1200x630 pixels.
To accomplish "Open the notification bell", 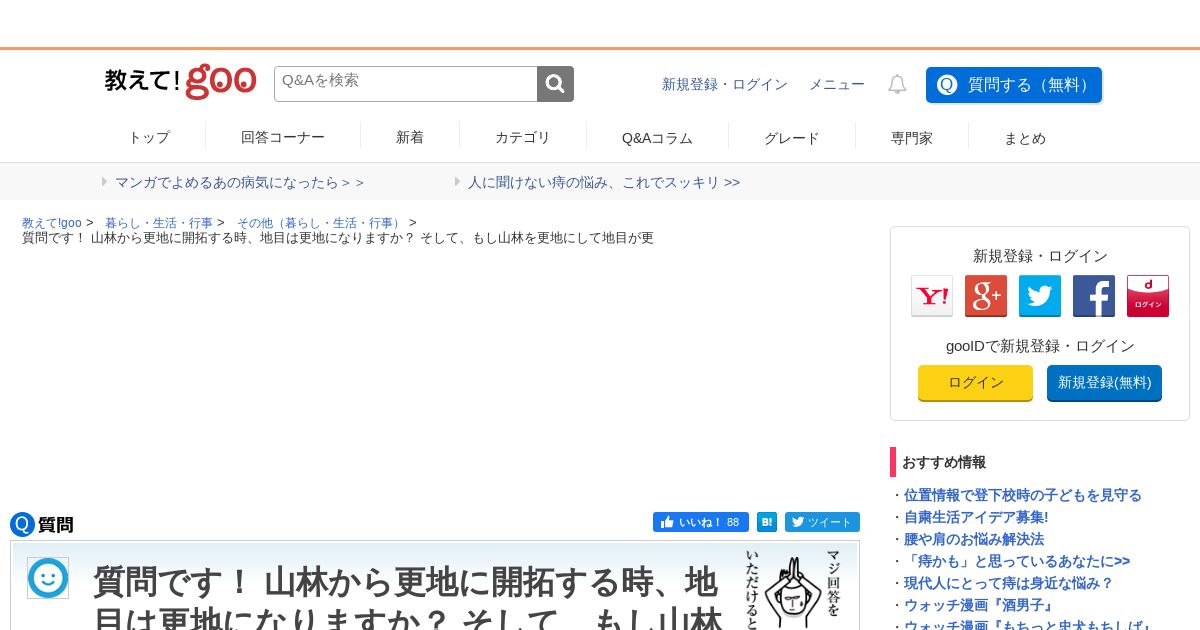I will pos(897,85).
